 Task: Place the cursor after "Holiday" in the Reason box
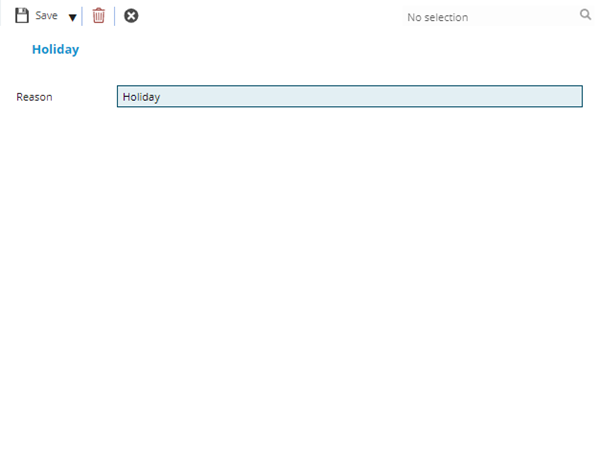tap(163, 97)
